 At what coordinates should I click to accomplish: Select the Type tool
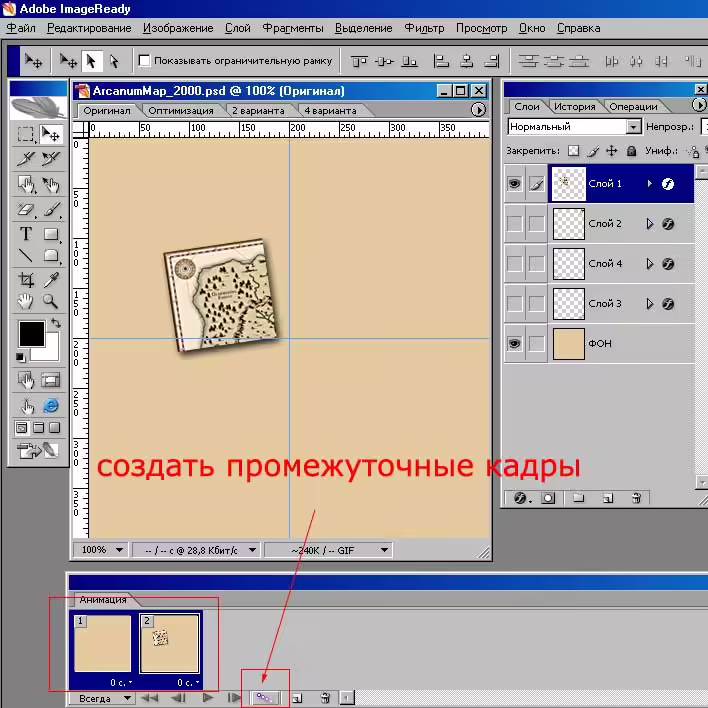pyautogui.click(x=25, y=234)
